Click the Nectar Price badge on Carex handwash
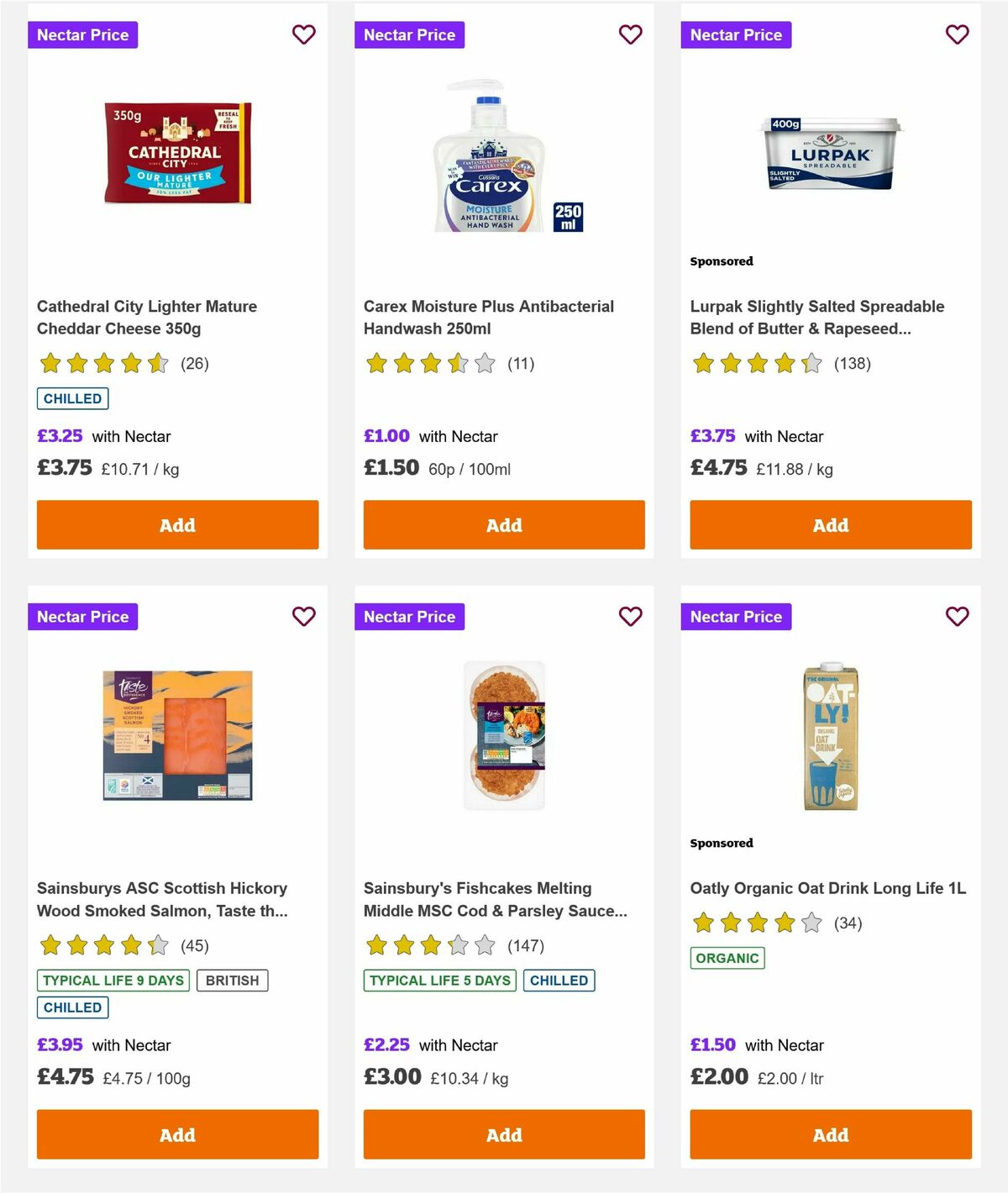This screenshot has width=1008, height=1194. tap(410, 34)
